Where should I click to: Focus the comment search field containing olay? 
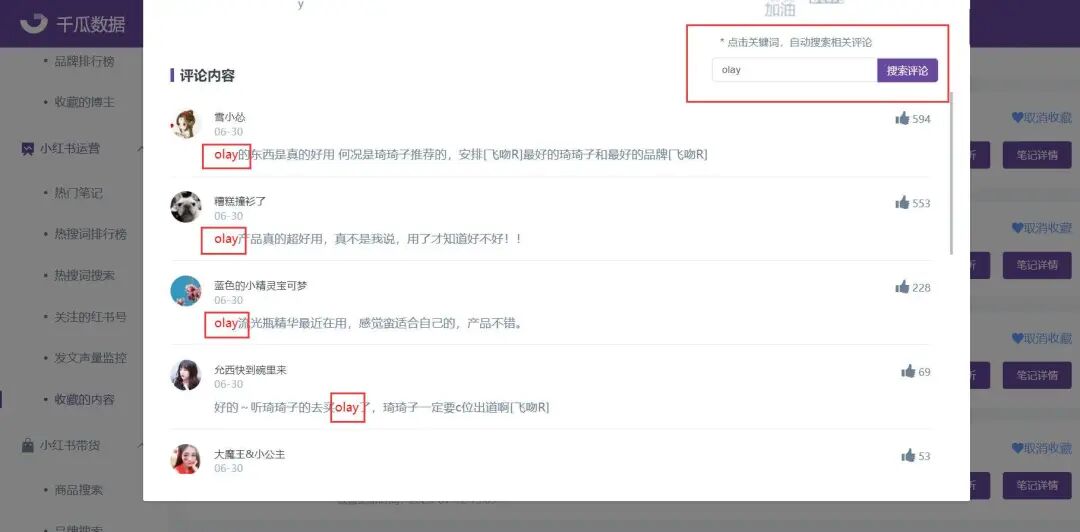pos(794,70)
